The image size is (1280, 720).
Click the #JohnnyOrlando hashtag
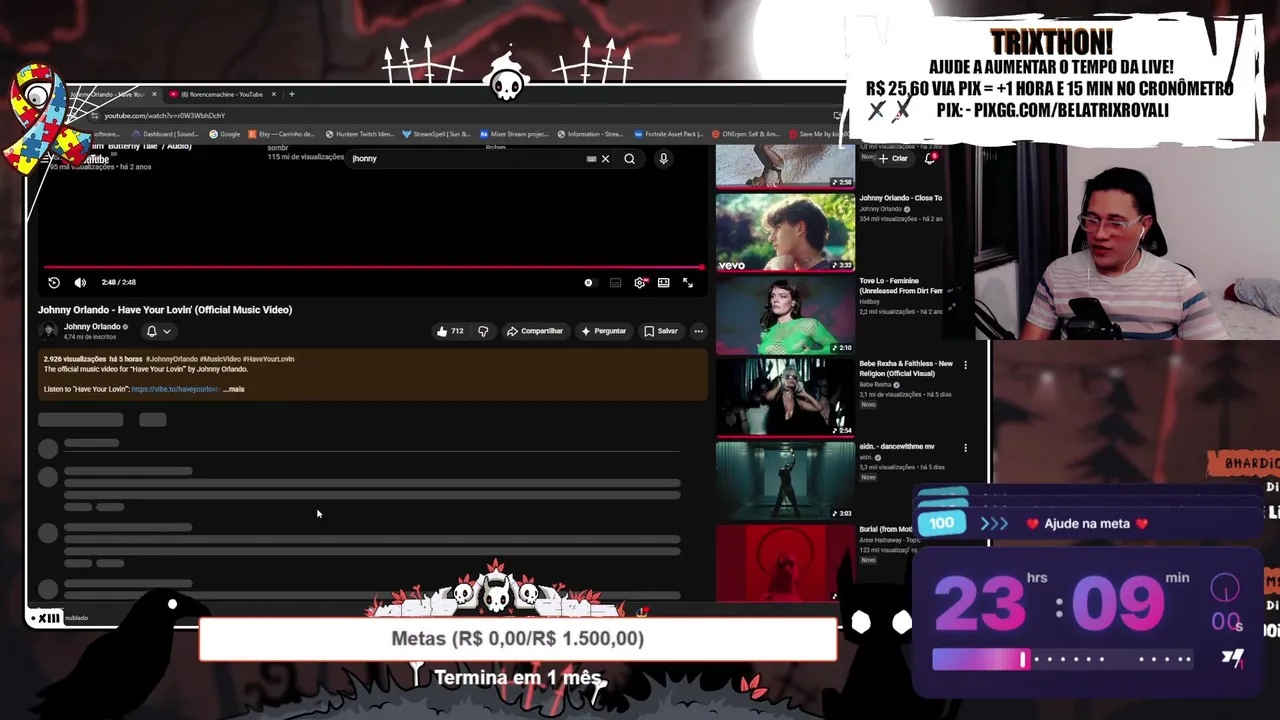(x=171, y=359)
